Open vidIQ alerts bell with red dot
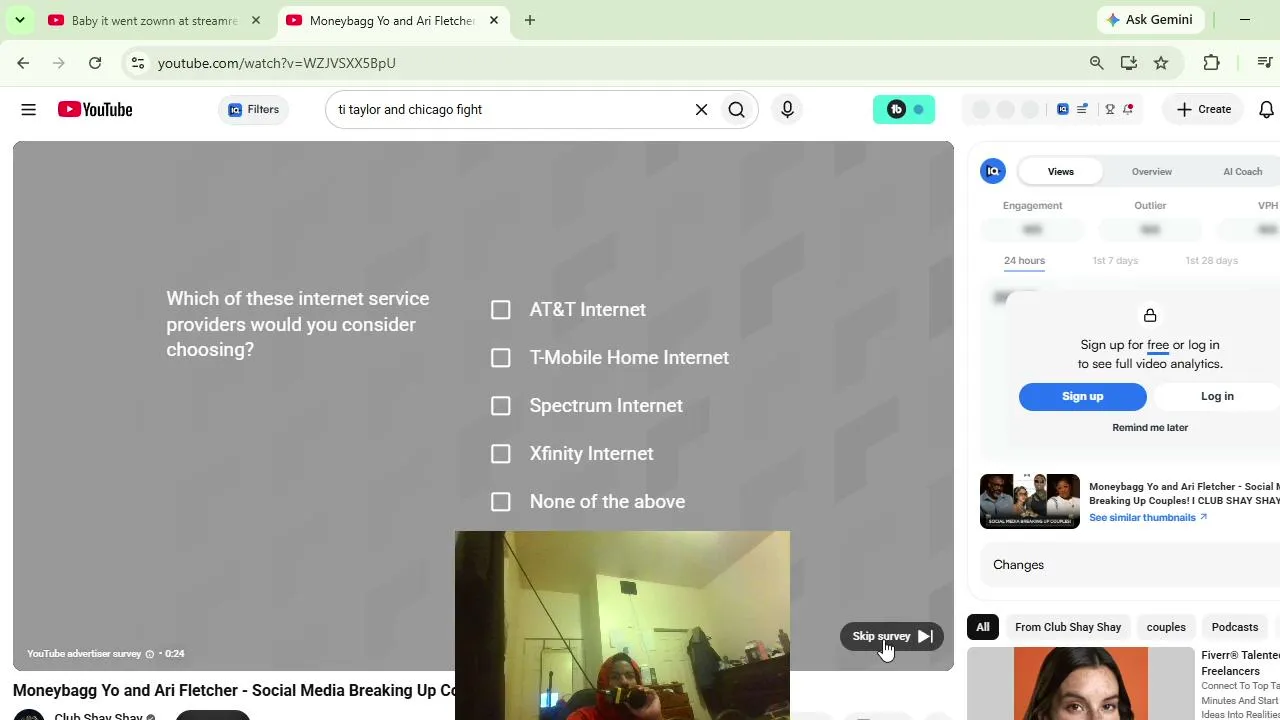The width and height of the screenshot is (1280, 720). tap(1128, 110)
